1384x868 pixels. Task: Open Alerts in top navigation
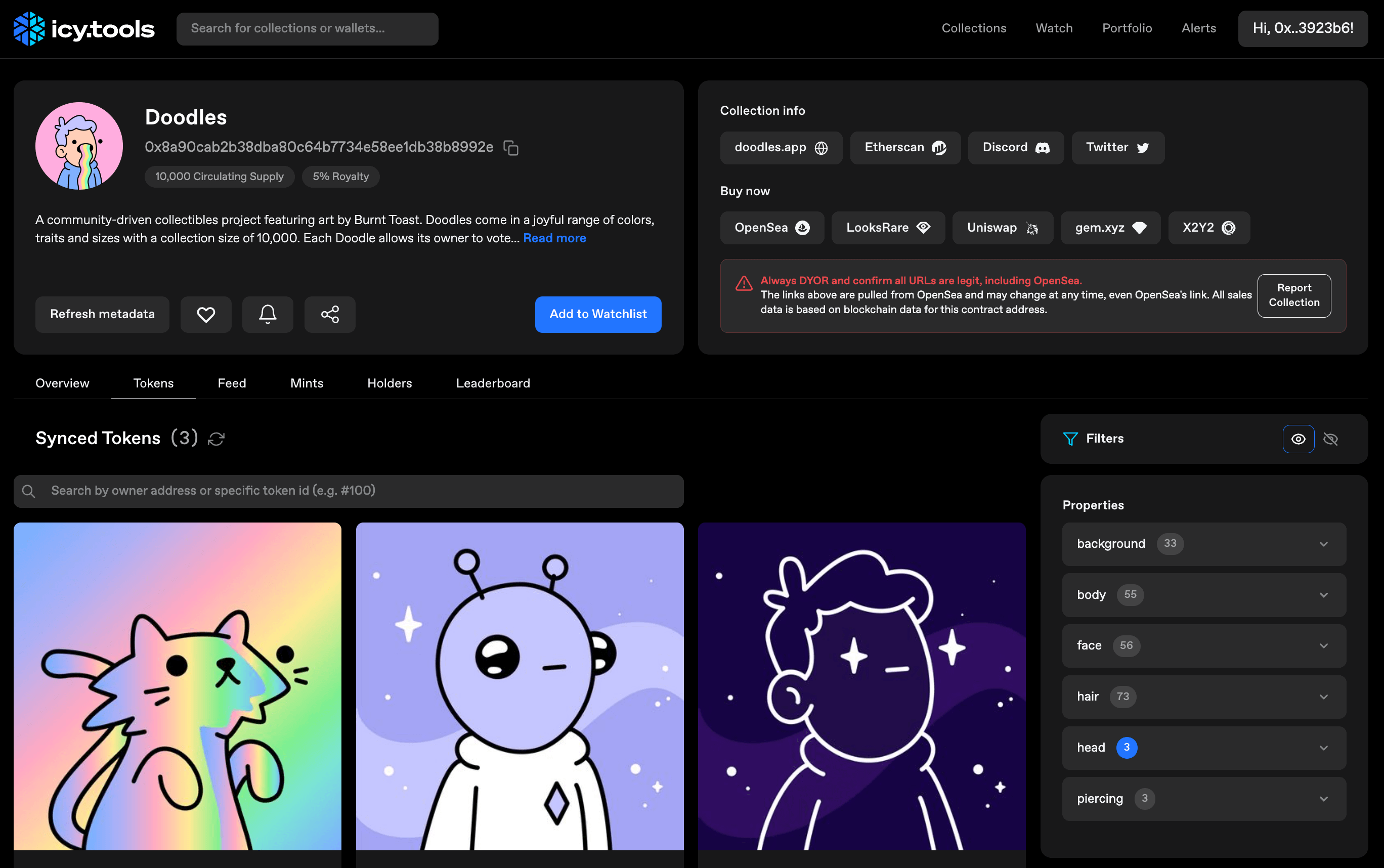click(x=1198, y=28)
